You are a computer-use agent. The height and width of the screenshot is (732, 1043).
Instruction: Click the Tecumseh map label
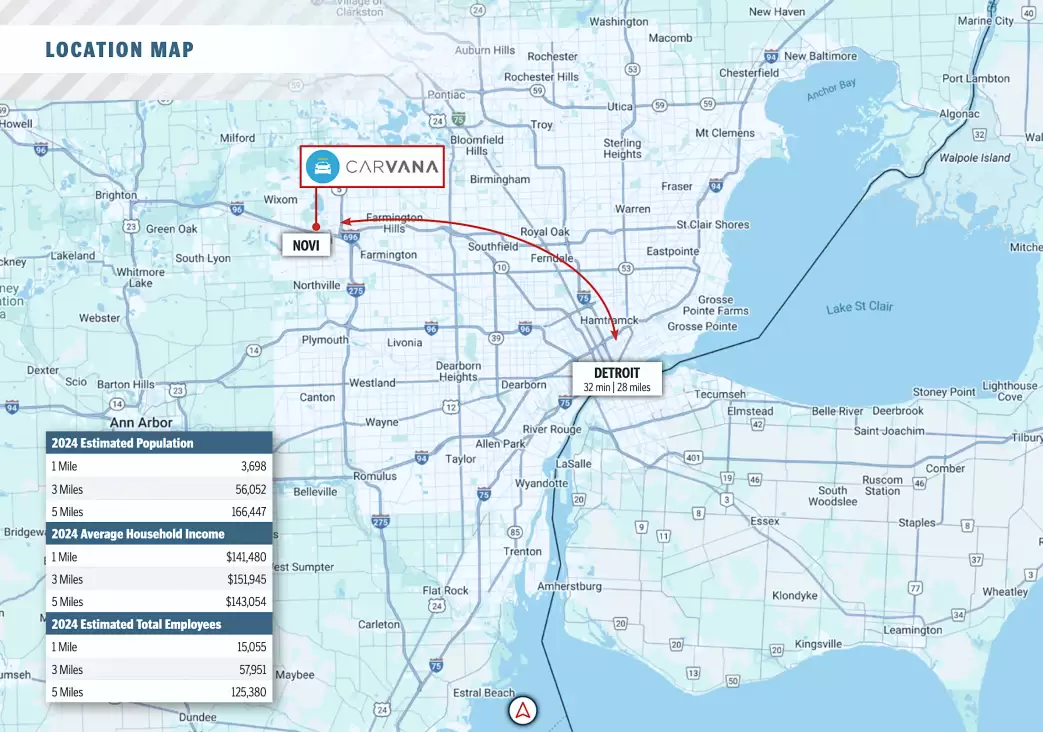(x=720, y=394)
